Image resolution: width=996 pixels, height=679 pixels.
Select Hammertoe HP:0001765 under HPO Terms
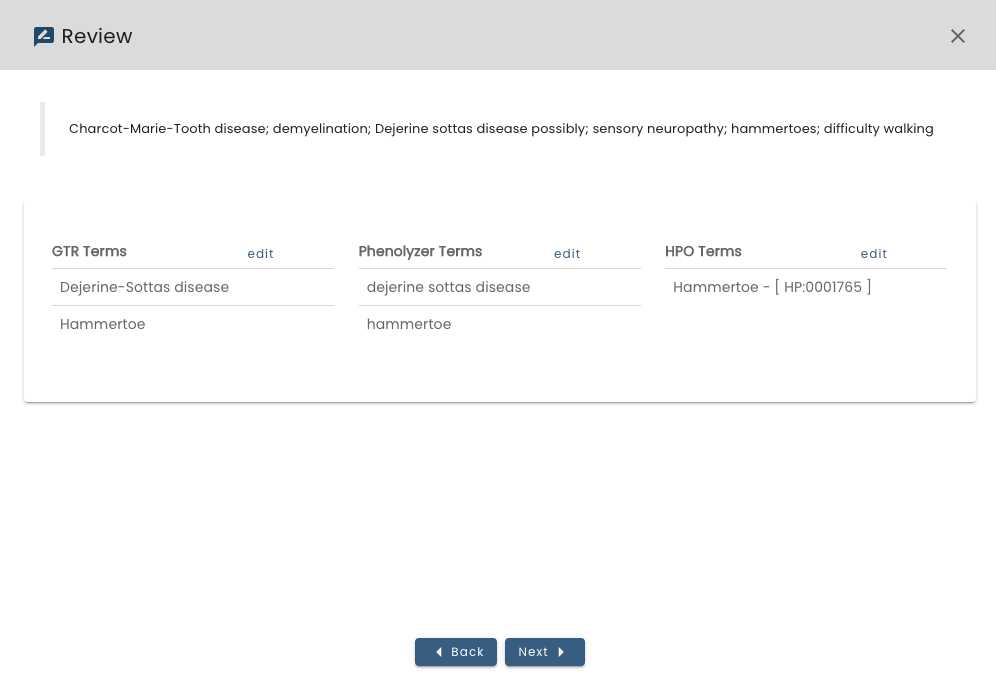[772, 287]
